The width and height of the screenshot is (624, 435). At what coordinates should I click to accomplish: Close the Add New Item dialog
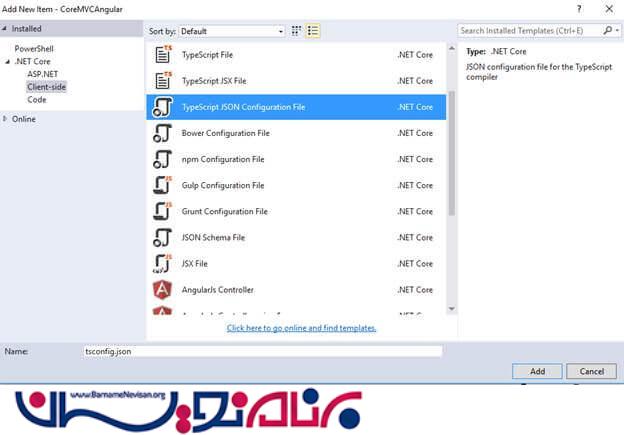[609, 9]
